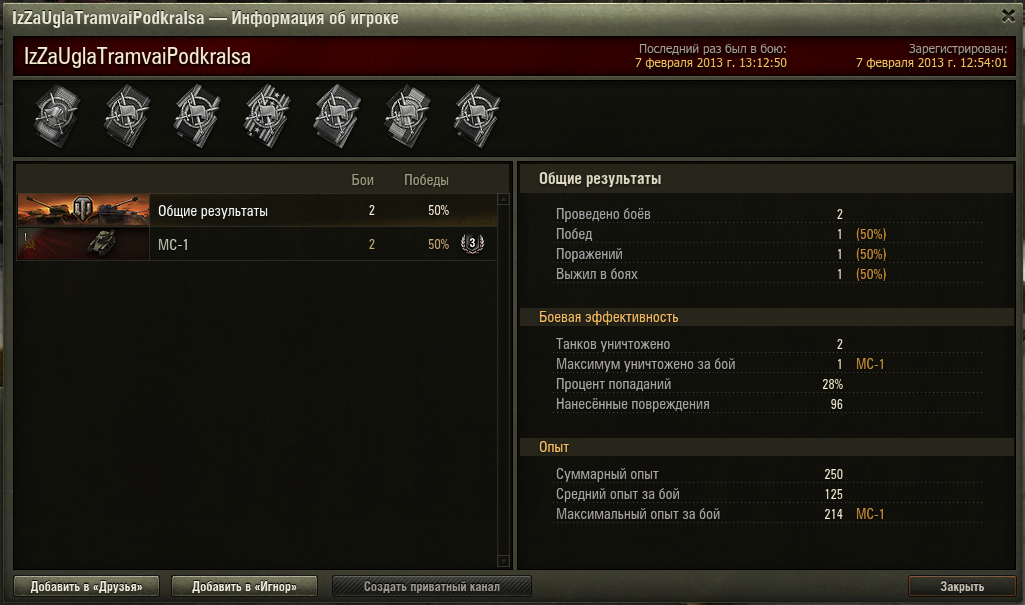Viewport: 1025px width, 605px height.
Task: Open МС-1 link beside Максимум уничтожено за бой
Action: point(870,364)
